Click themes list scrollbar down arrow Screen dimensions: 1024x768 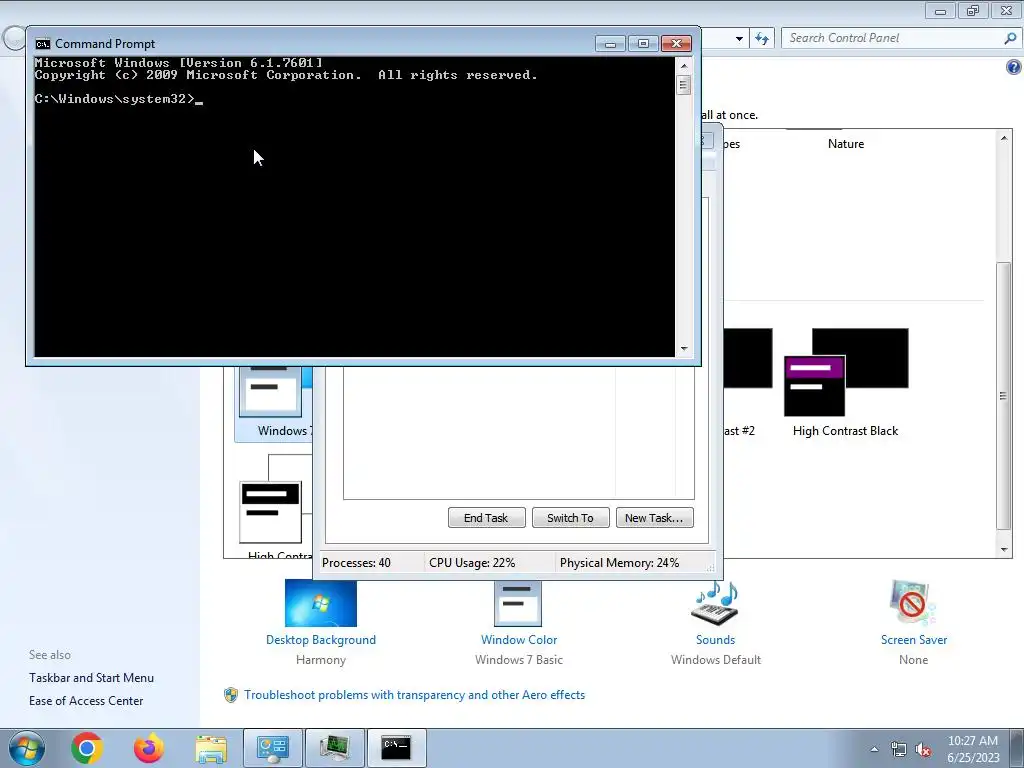pos(1004,550)
